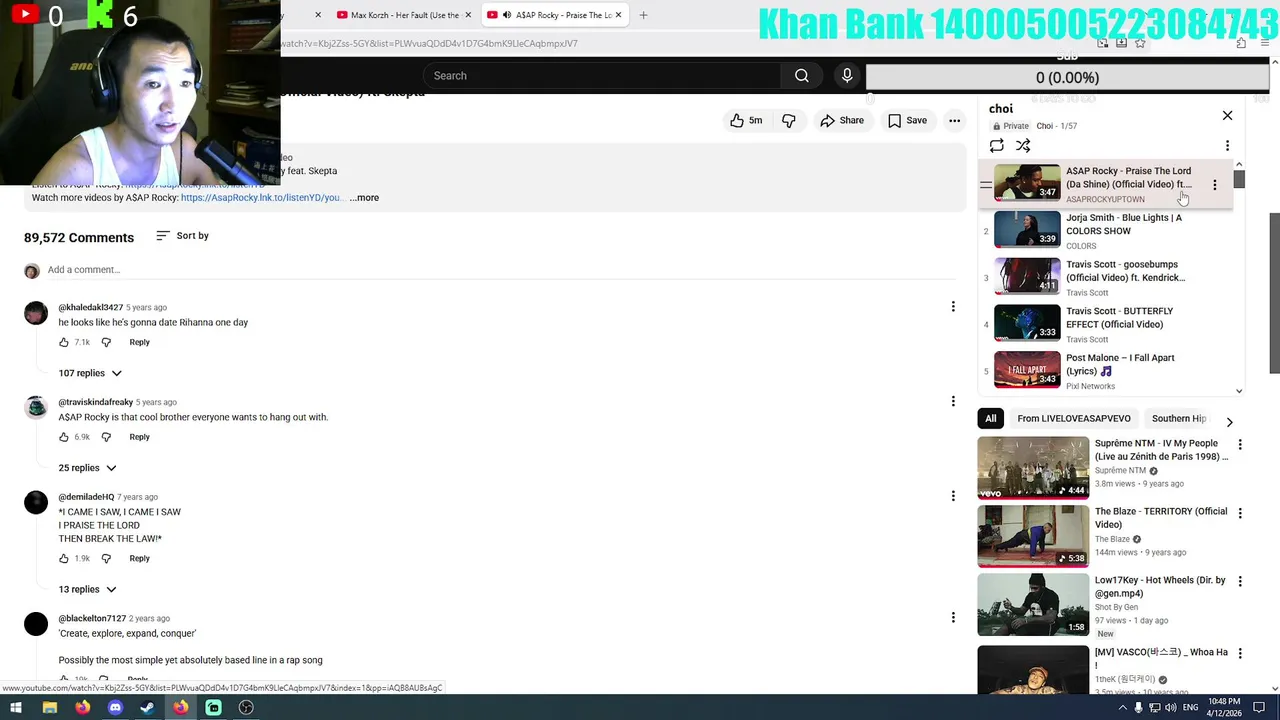Open Discord from the taskbar

coord(115,708)
